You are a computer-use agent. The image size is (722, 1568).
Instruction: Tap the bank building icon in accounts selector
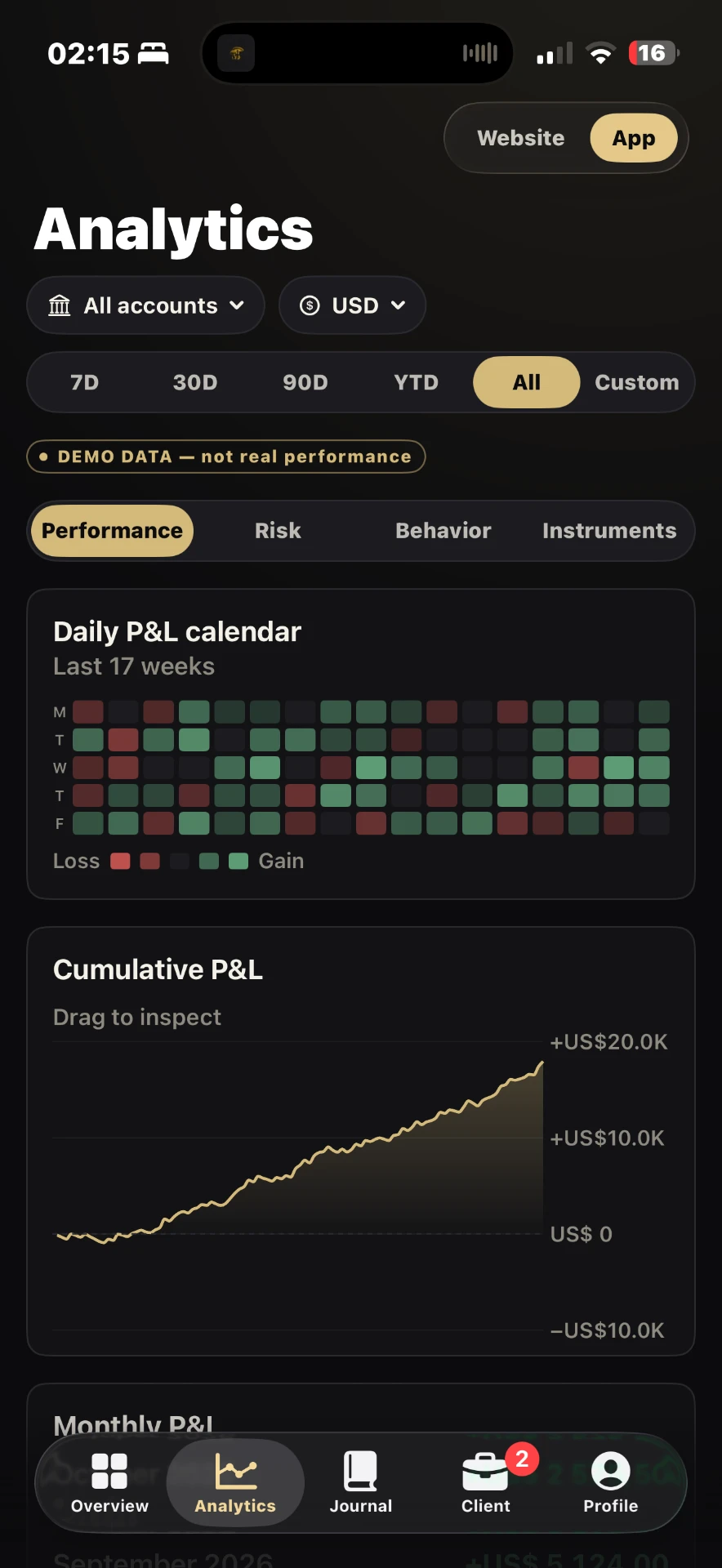pos(60,305)
